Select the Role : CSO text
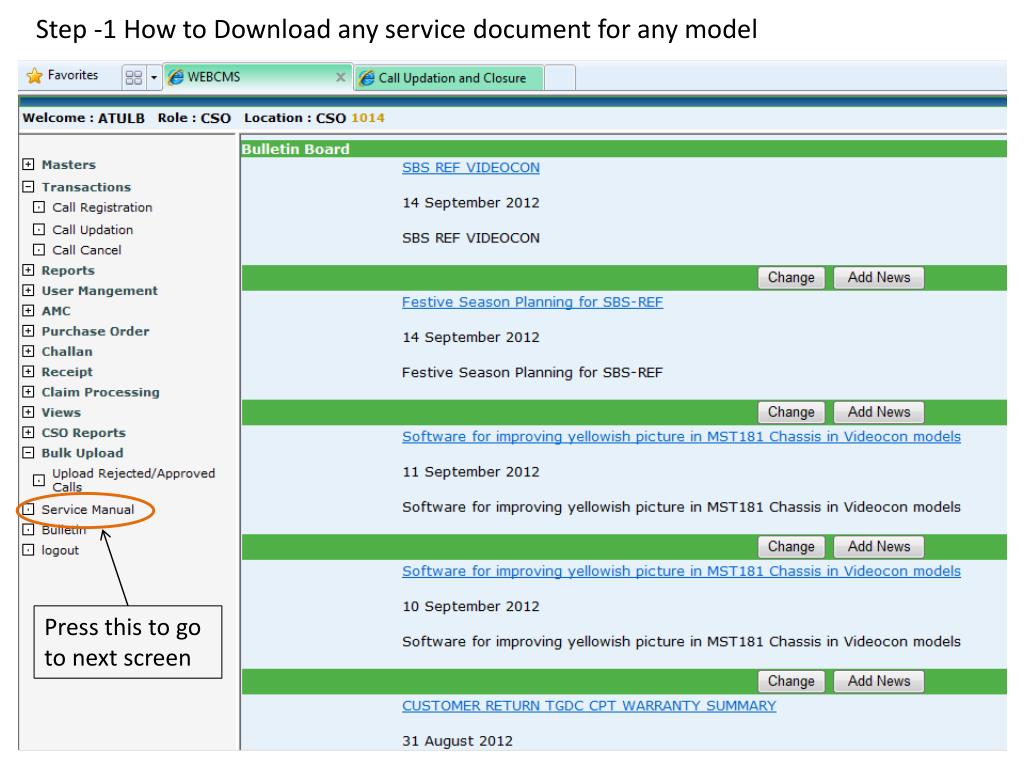 pos(194,118)
